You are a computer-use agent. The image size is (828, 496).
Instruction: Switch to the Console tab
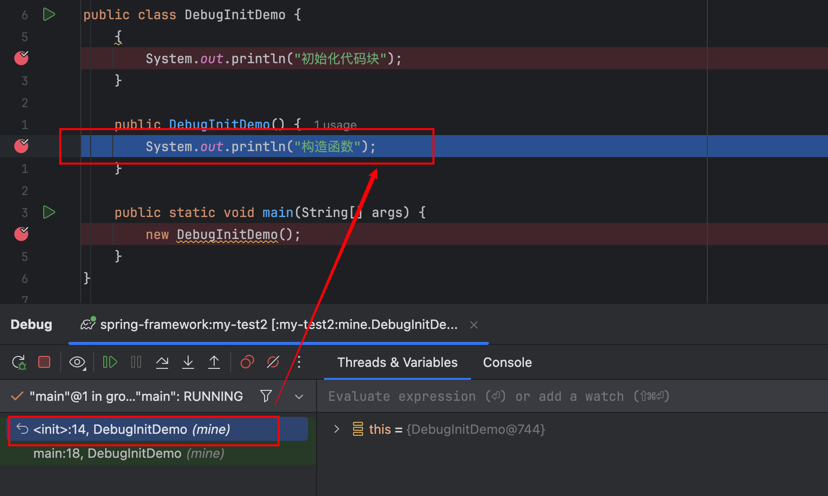pyautogui.click(x=507, y=362)
